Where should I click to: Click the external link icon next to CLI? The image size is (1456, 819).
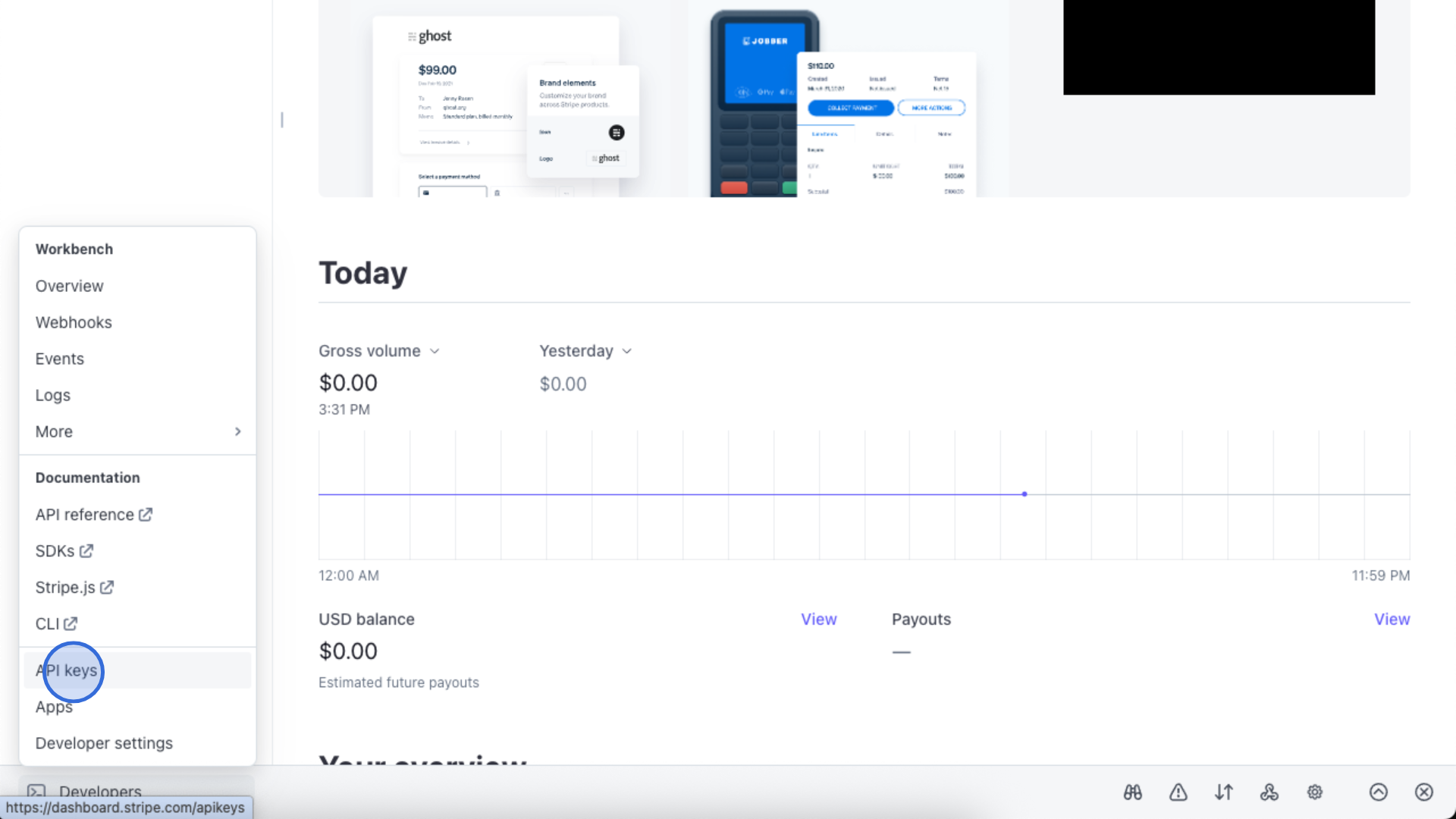pos(71,623)
